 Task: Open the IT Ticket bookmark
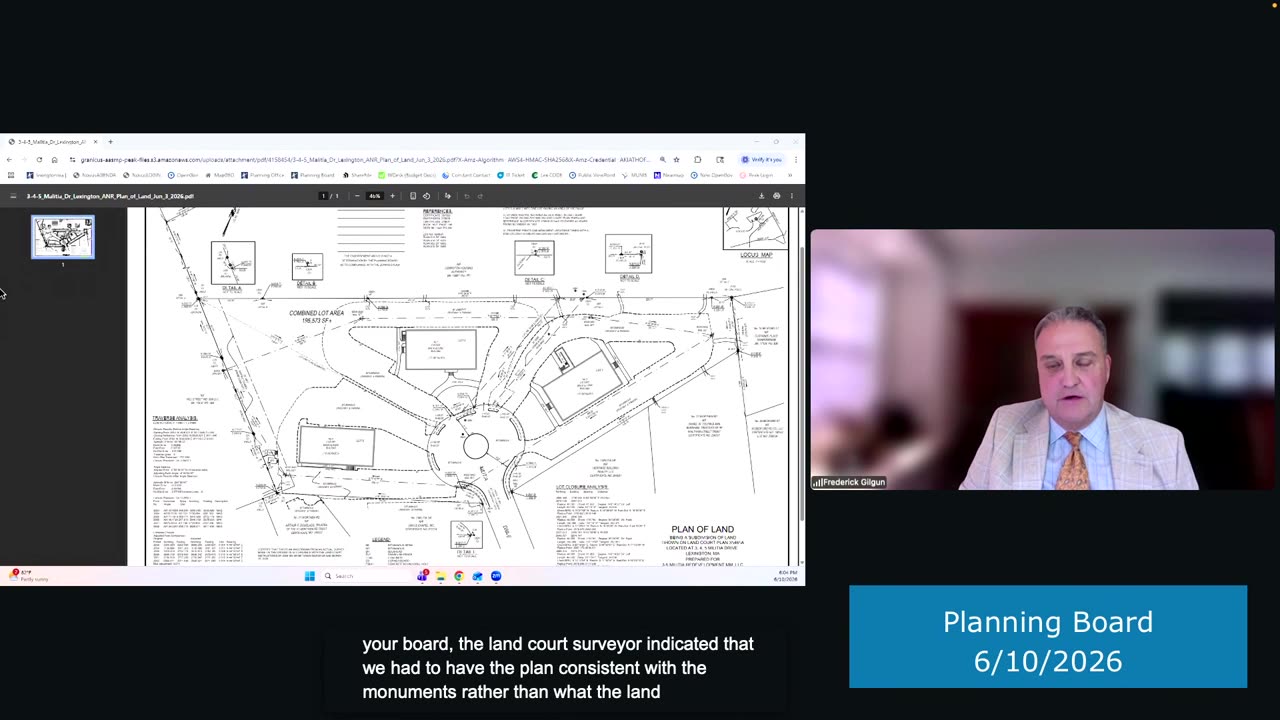click(x=511, y=175)
